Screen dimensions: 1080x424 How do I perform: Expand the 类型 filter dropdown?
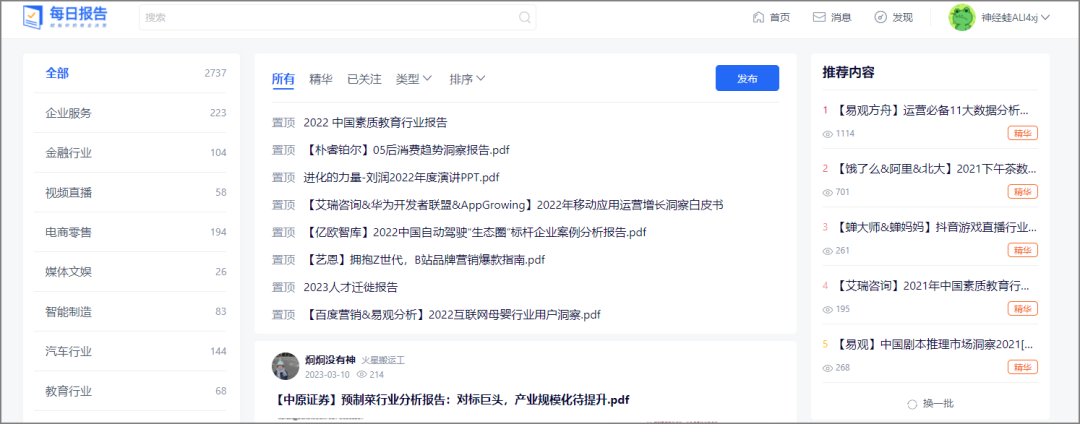point(414,79)
